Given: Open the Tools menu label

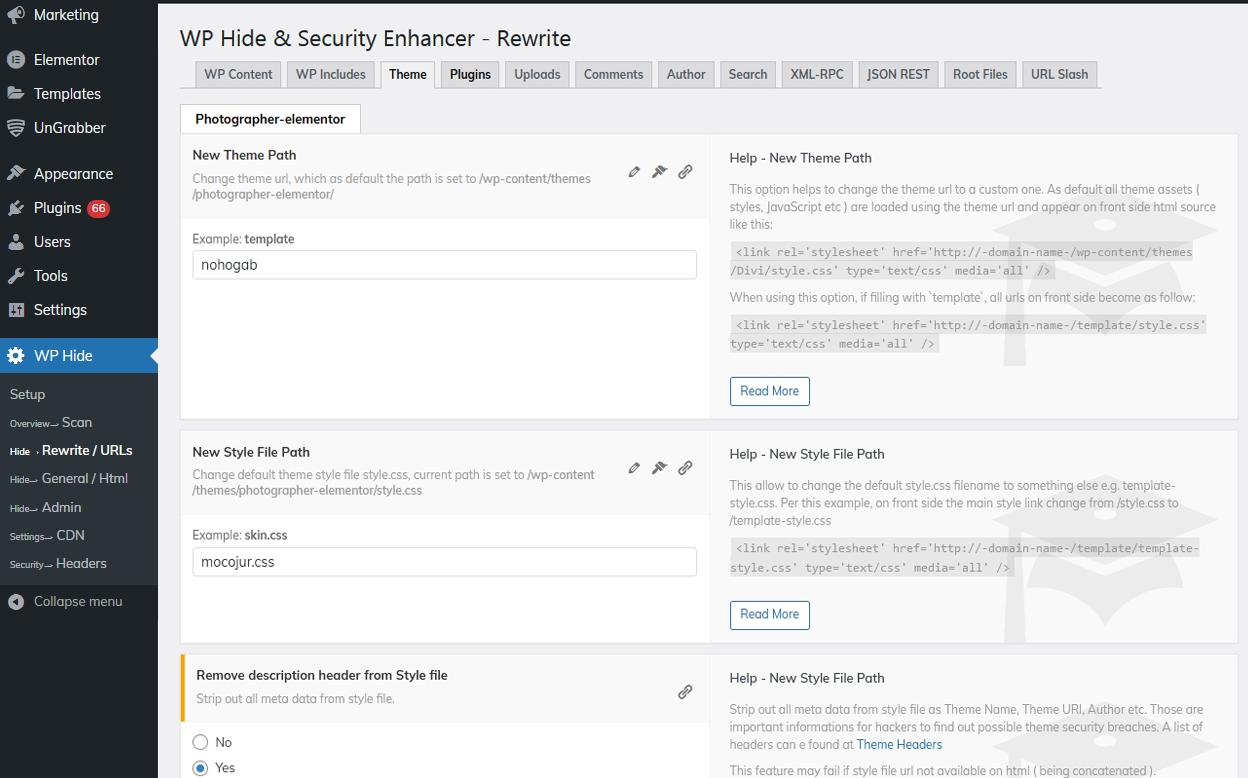Looking at the screenshot, I should 51,276.
